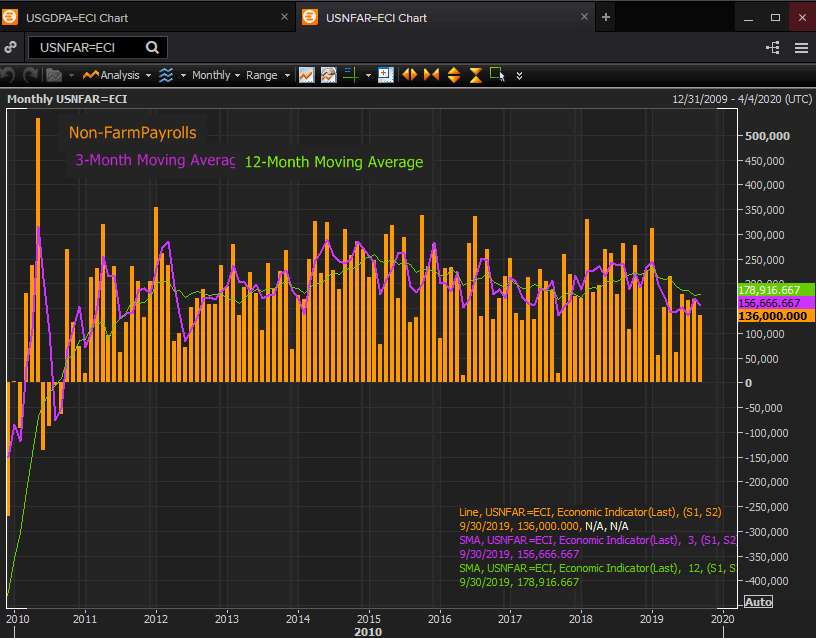Viewport: 816px width, 638px height.
Task: Click the 12-Month Moving Average legend label
Action: click(333, 162)
